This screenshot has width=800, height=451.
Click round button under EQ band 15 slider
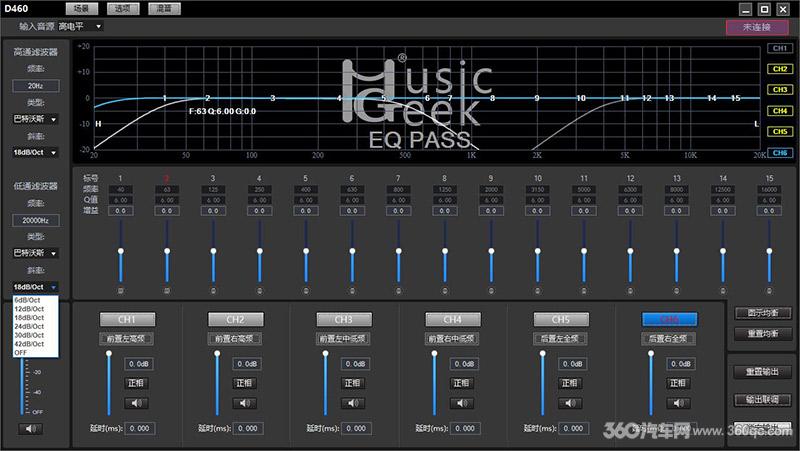(769, 291)
